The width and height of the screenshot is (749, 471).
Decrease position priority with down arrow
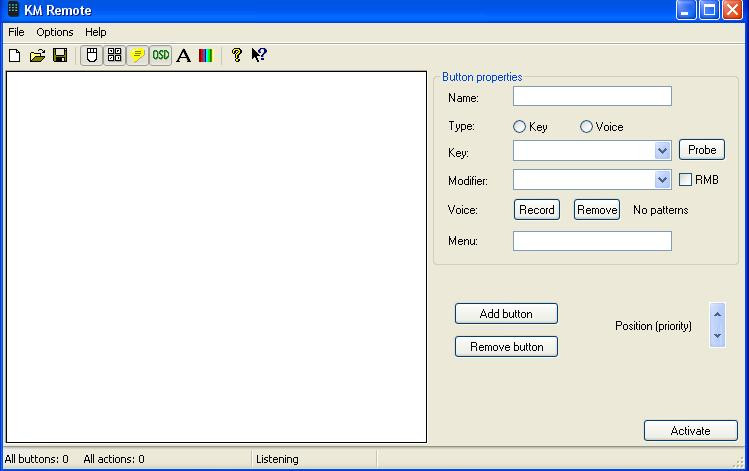pyautogui.click(x=717, y=336)
